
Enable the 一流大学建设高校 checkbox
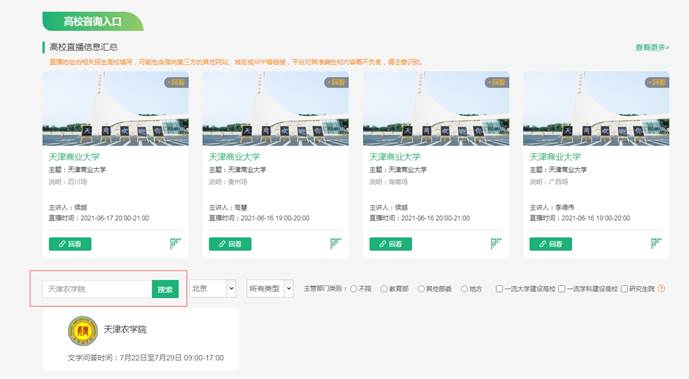tap(499, 289)
